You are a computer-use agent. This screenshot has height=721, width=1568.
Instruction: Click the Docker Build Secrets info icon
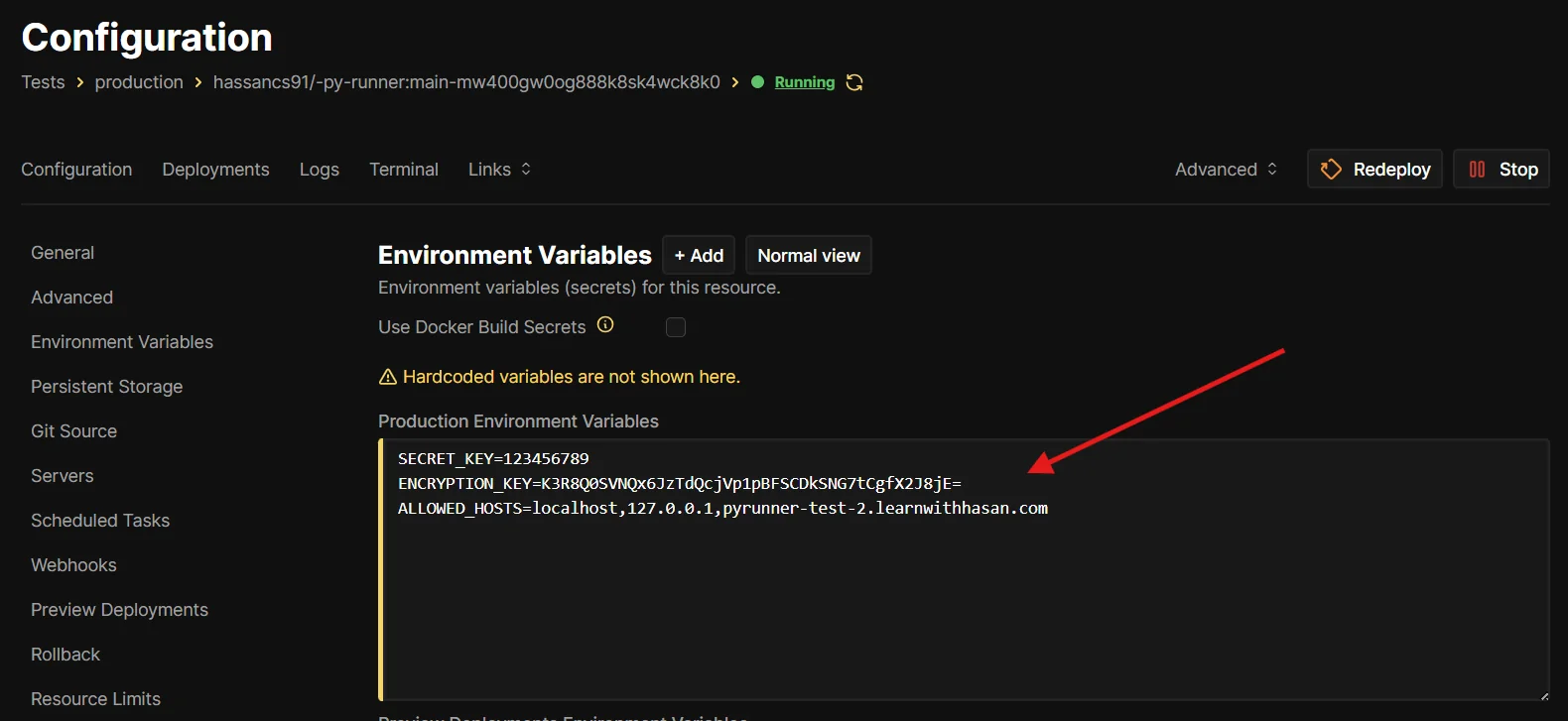point(605,324)
